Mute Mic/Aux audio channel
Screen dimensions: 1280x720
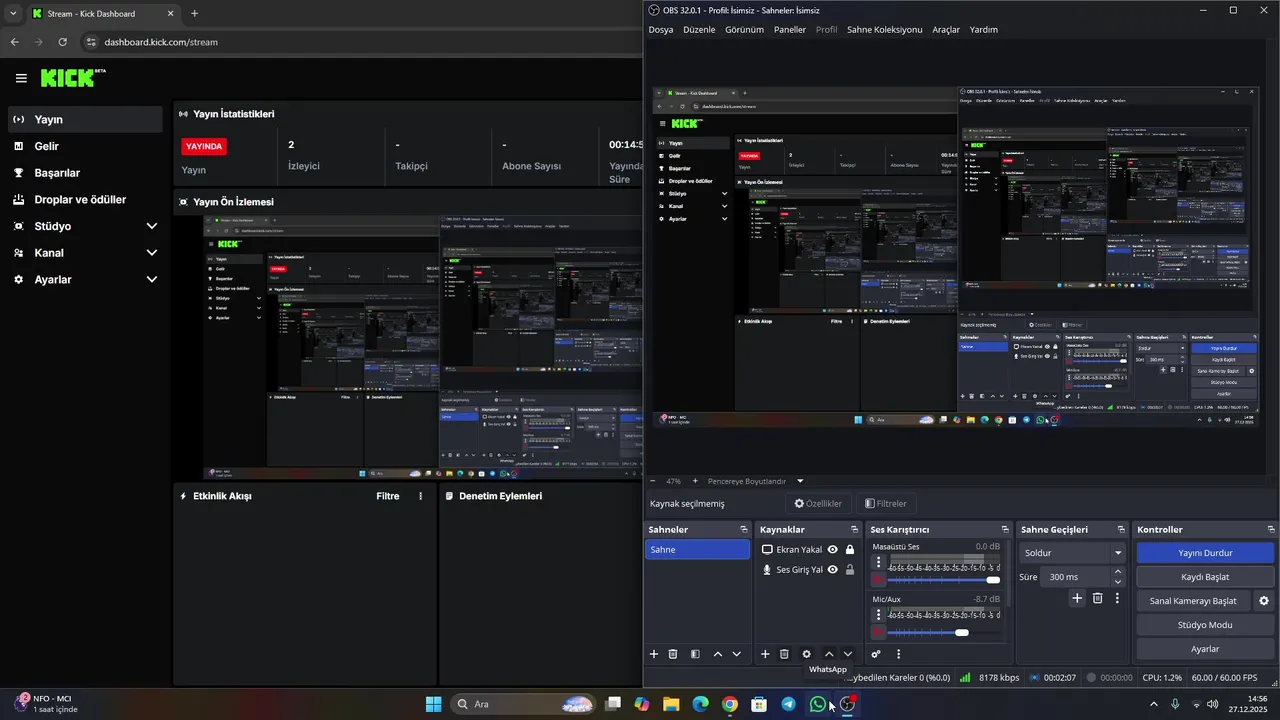pos(878,633)
